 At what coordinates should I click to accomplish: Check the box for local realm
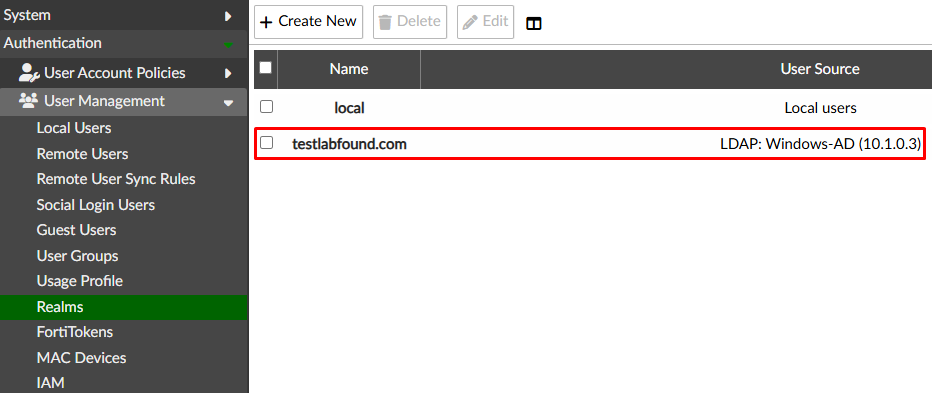coord(267,107)
